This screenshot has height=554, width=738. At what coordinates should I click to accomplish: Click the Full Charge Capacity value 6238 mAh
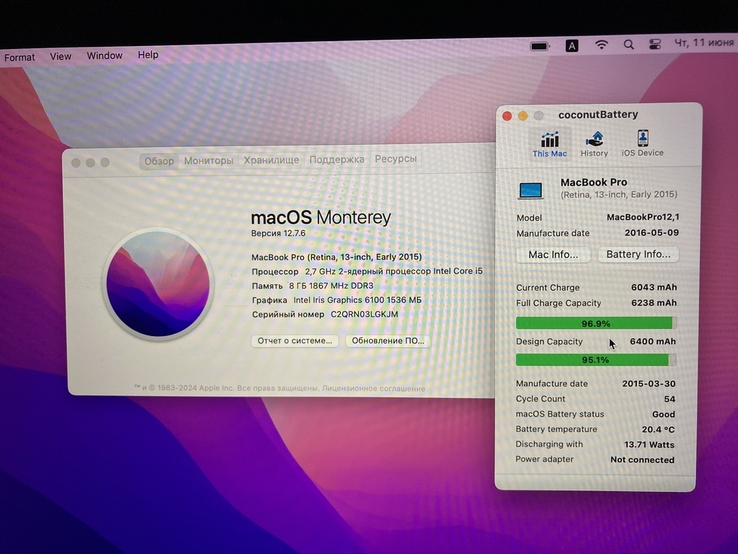(x=654, y=303)
